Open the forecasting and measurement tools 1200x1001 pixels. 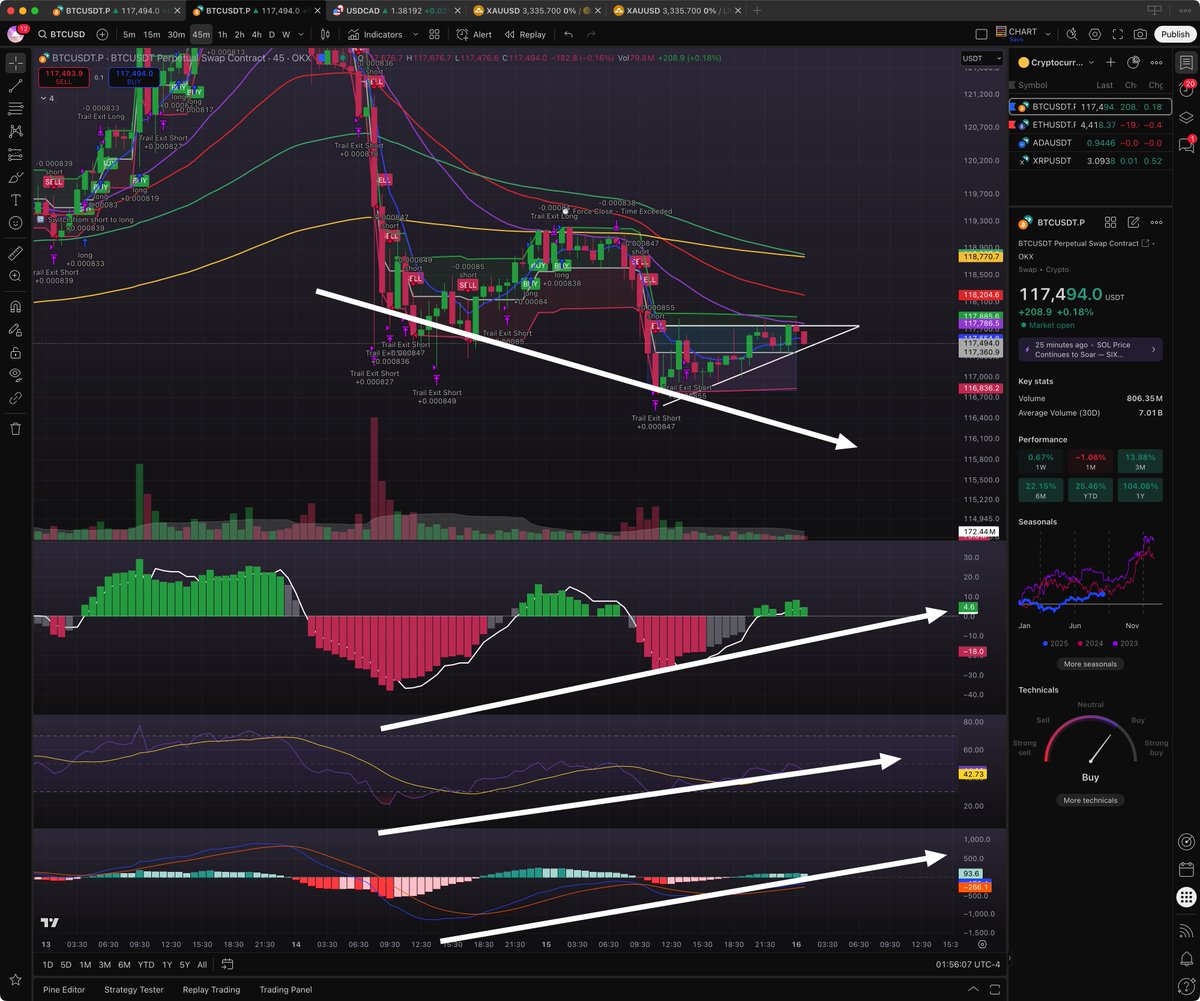point(16,155)
